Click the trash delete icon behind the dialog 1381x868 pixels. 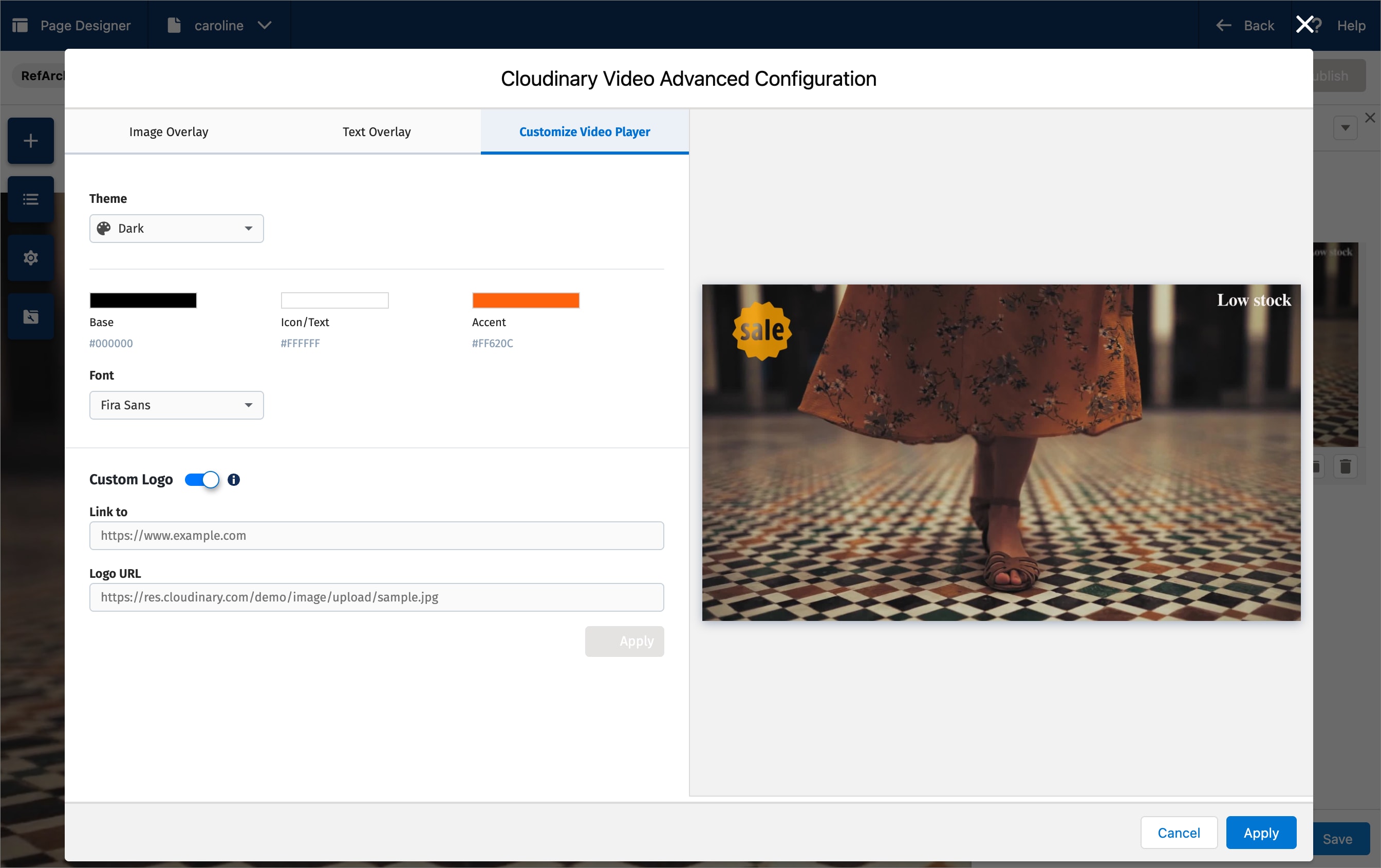tap(1346, 467)
